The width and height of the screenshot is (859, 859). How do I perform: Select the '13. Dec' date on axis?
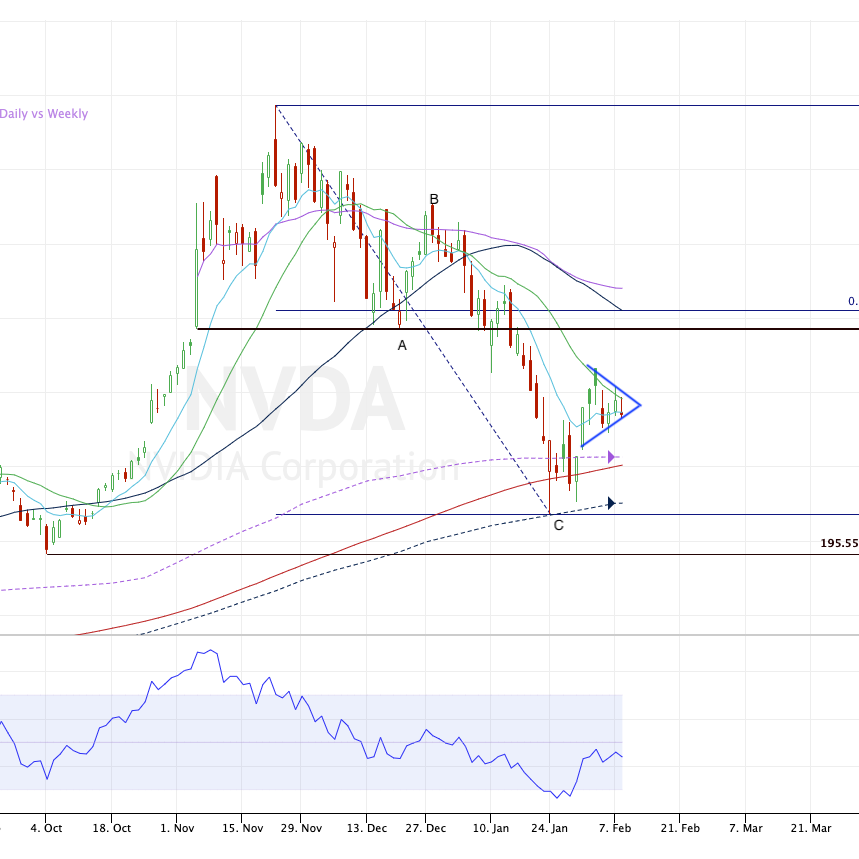(x=366, y=829)
